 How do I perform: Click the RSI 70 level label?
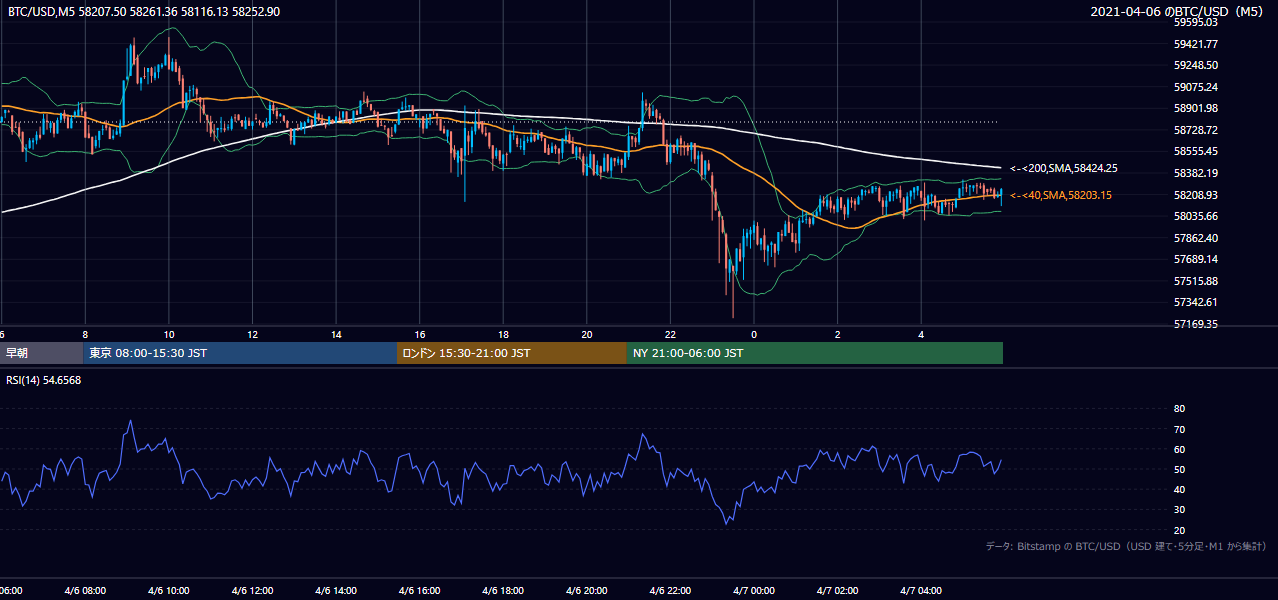click(1179, 429)
